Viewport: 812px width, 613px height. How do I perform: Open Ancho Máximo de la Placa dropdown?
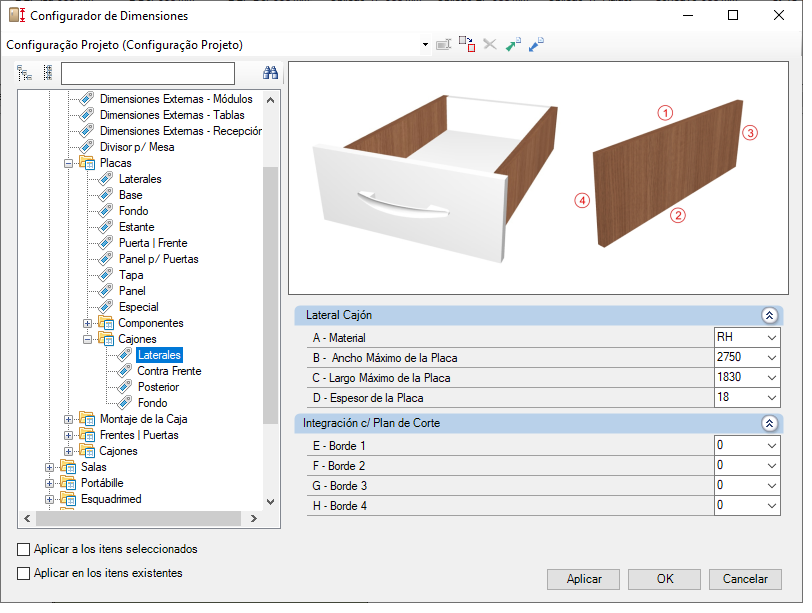pyautogui.click(x=772, y=358)
